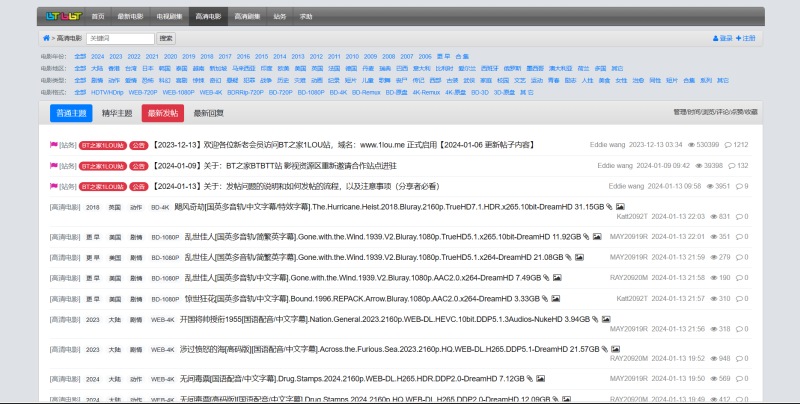Switch to the 最新回复 tab
The width and height of the screenshot is (800, 404).
(208, 114)
